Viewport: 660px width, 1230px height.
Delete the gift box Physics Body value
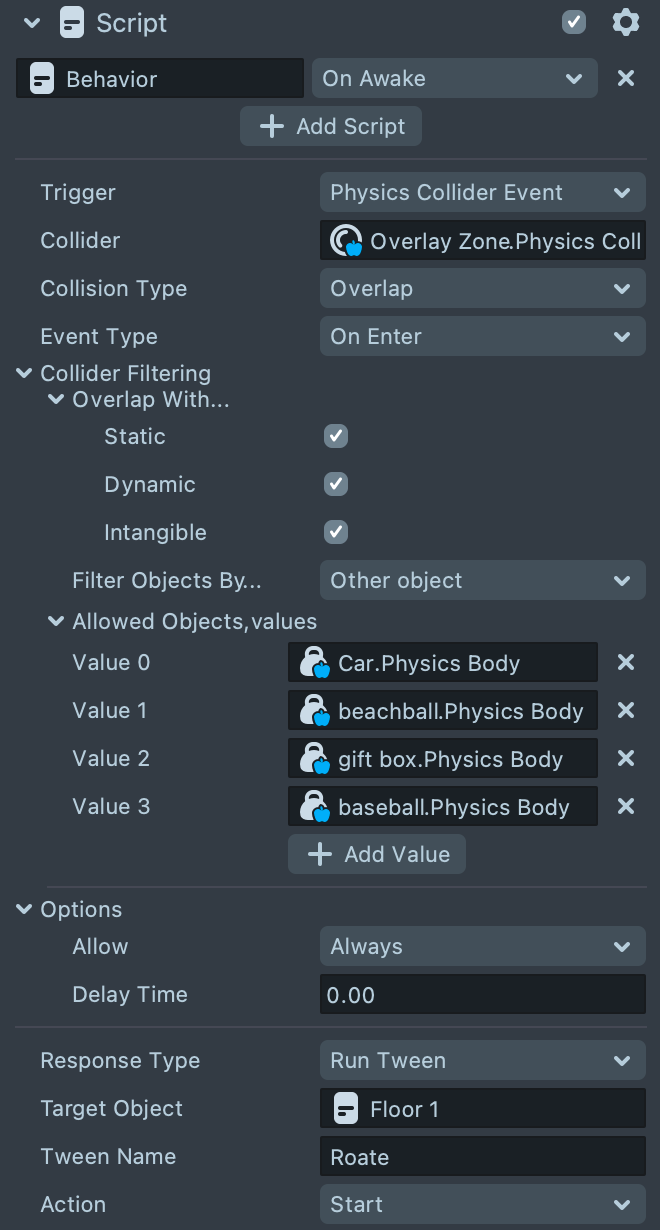pos(626,758)
